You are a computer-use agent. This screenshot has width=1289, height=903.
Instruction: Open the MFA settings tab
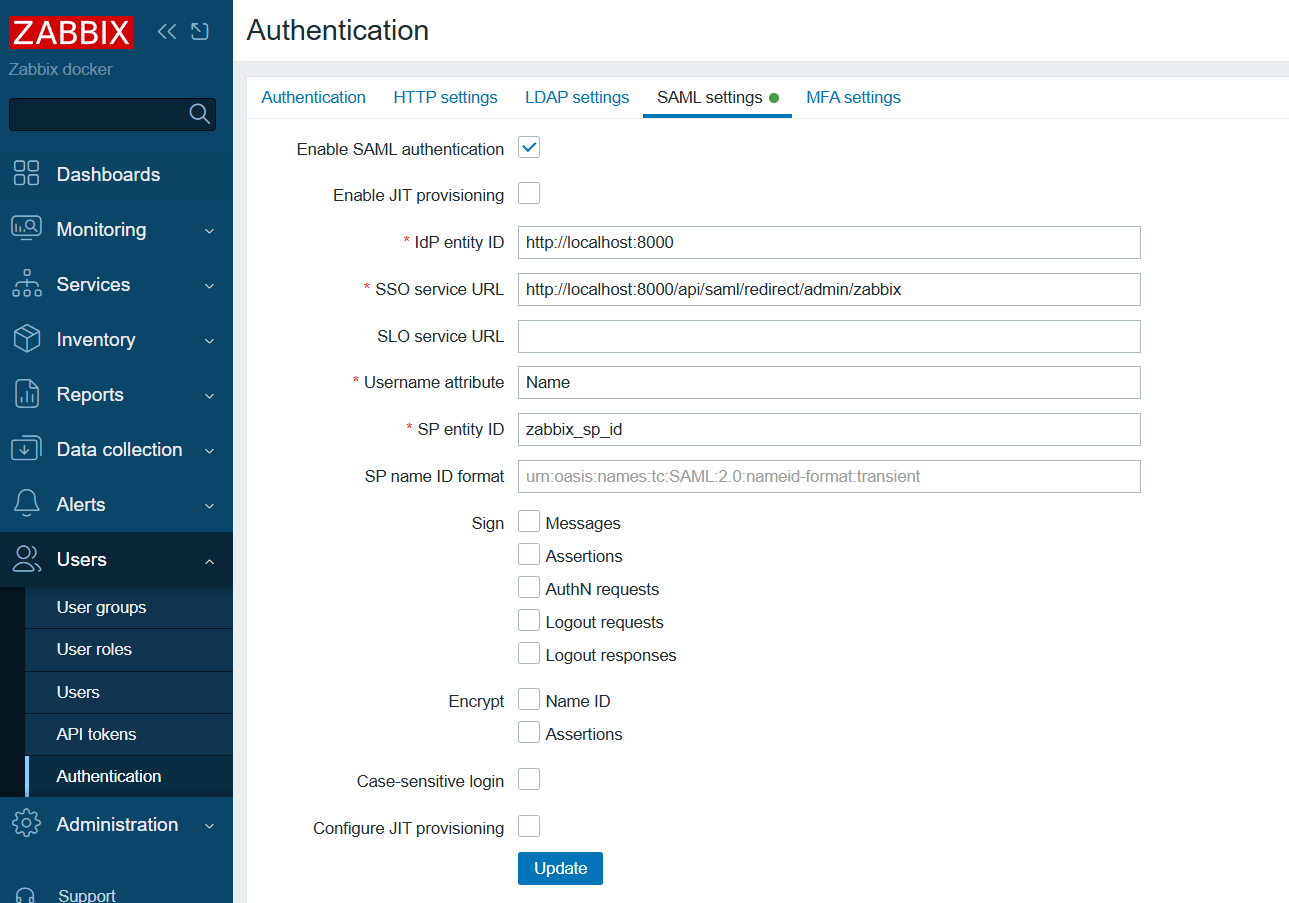pos(852,97)
